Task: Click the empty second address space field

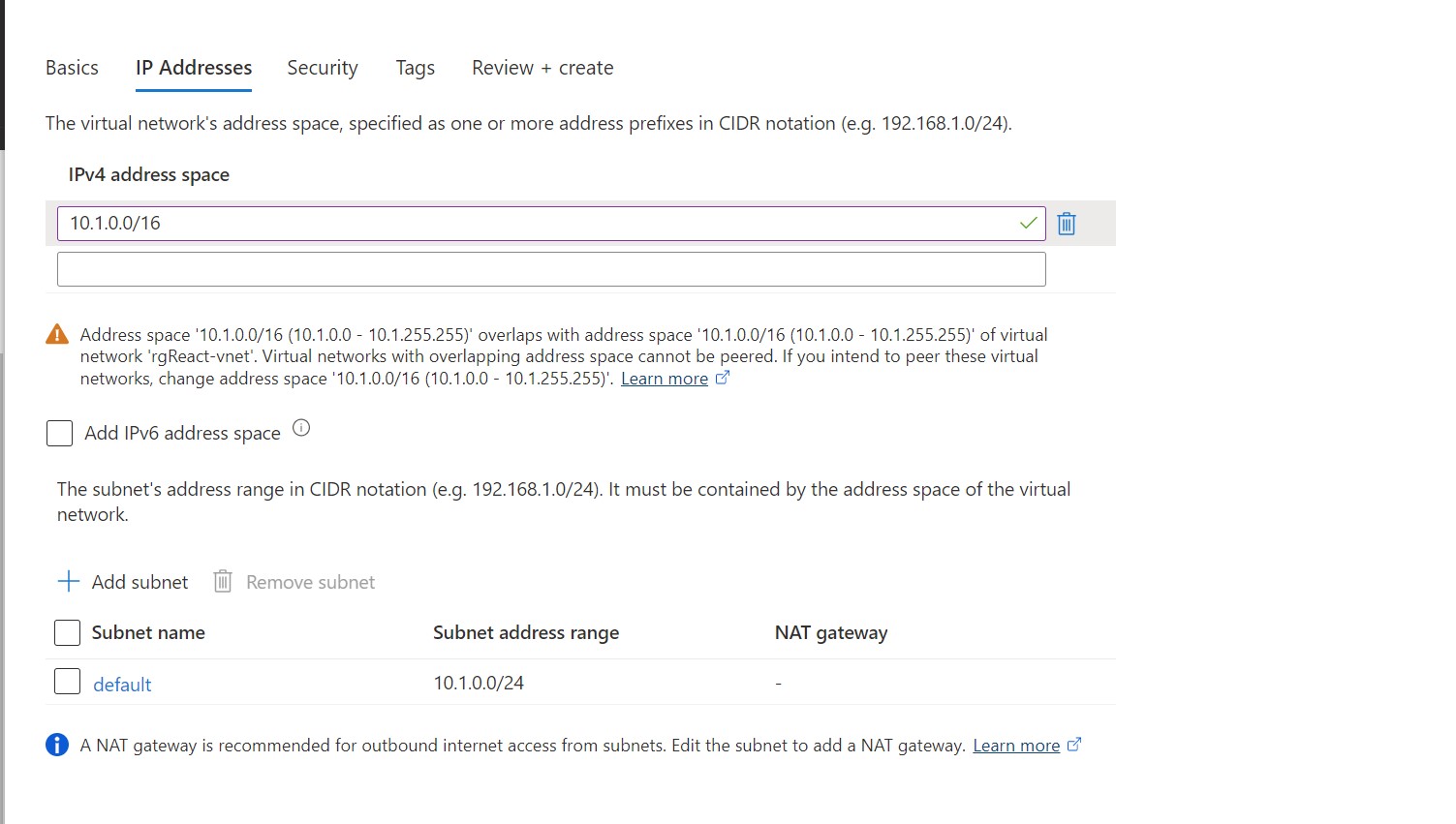Action: pos(550,269)
